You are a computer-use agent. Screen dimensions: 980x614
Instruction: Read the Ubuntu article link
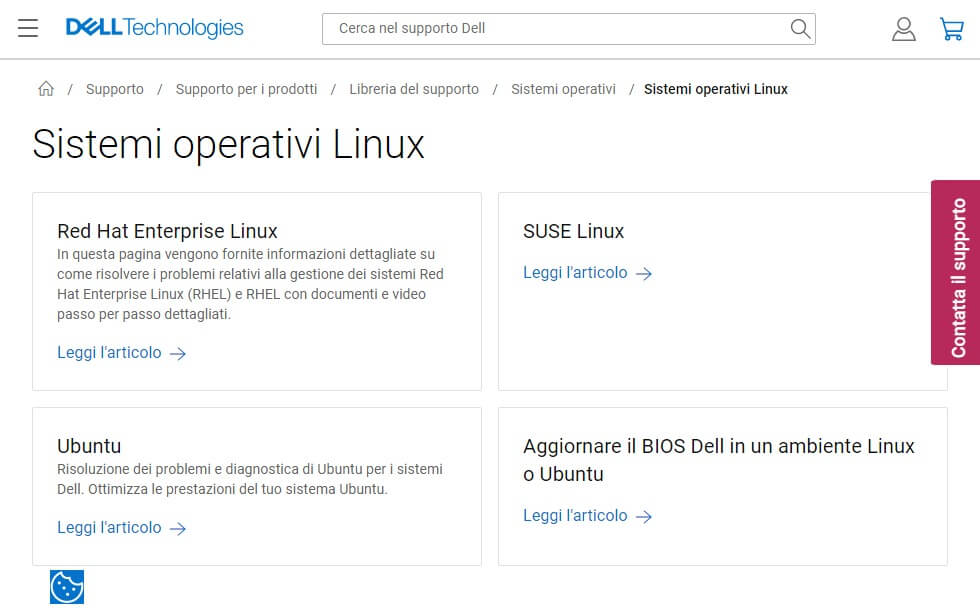(x=122, y=528)
